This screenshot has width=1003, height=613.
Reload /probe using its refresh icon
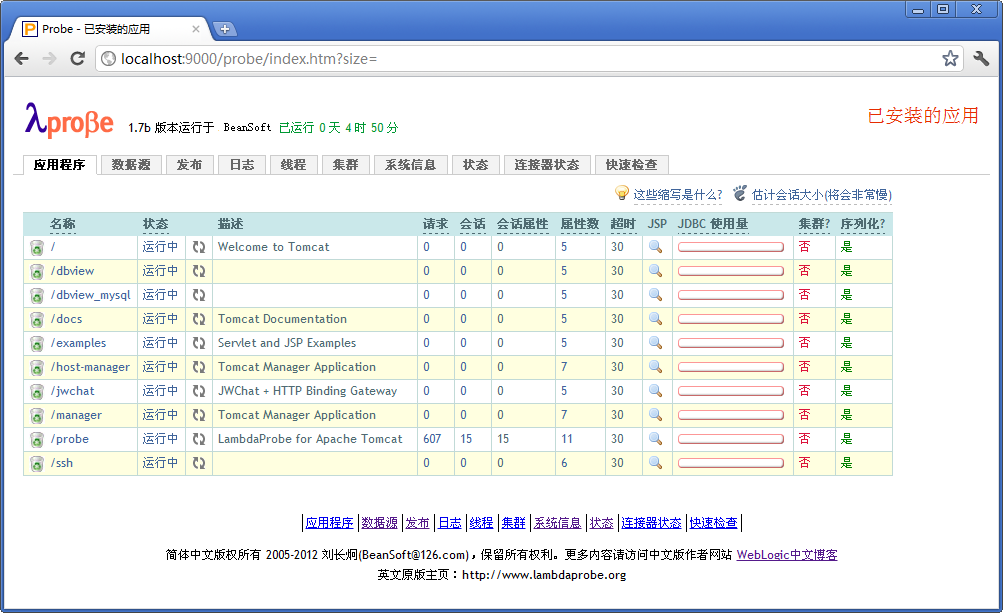click(199, 439)
